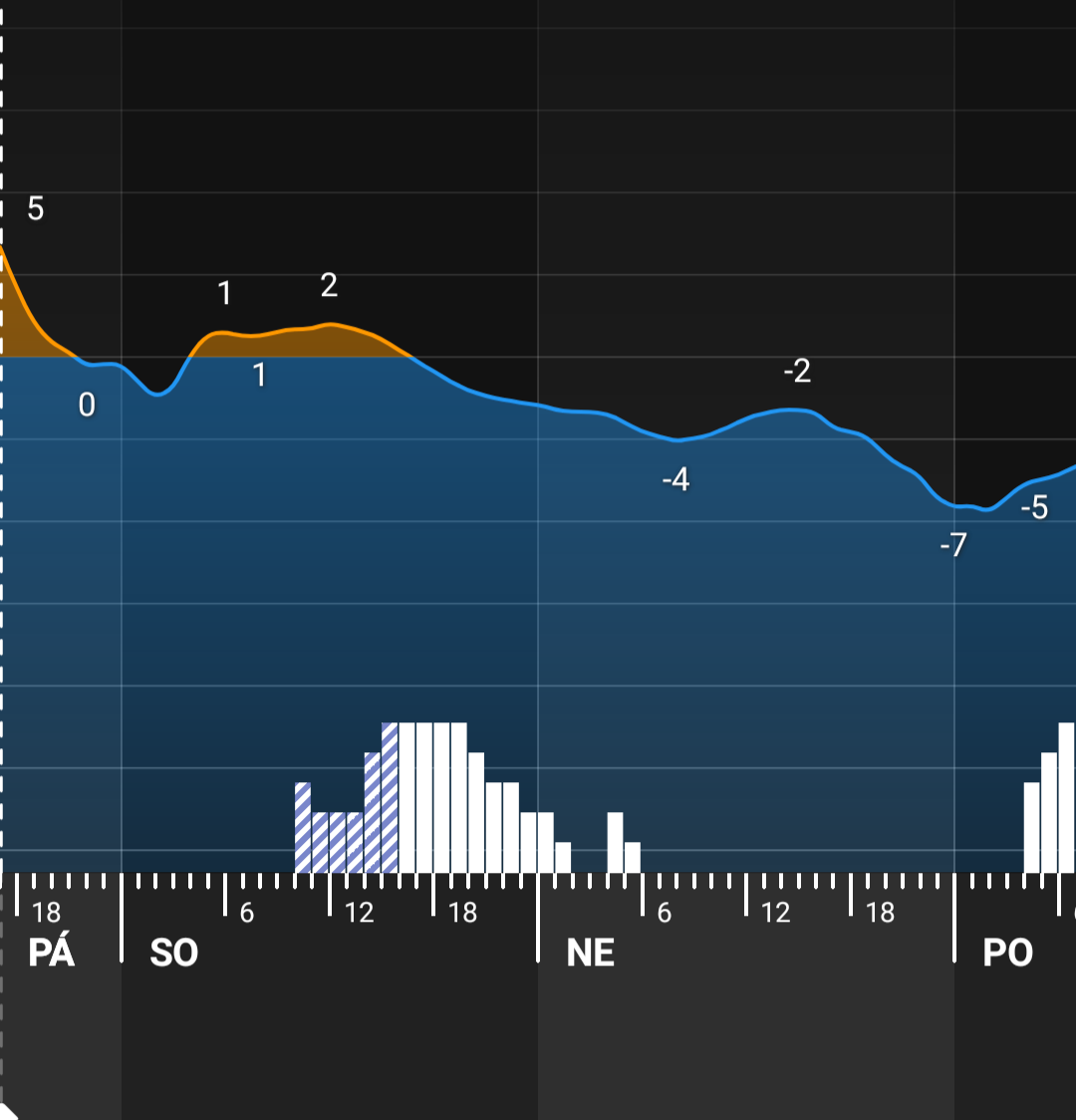Tap the first striped precipitation bar on SO
Image resolution: width=1076 pixels, height=1120 pixels.
click(x=303, y=827)
